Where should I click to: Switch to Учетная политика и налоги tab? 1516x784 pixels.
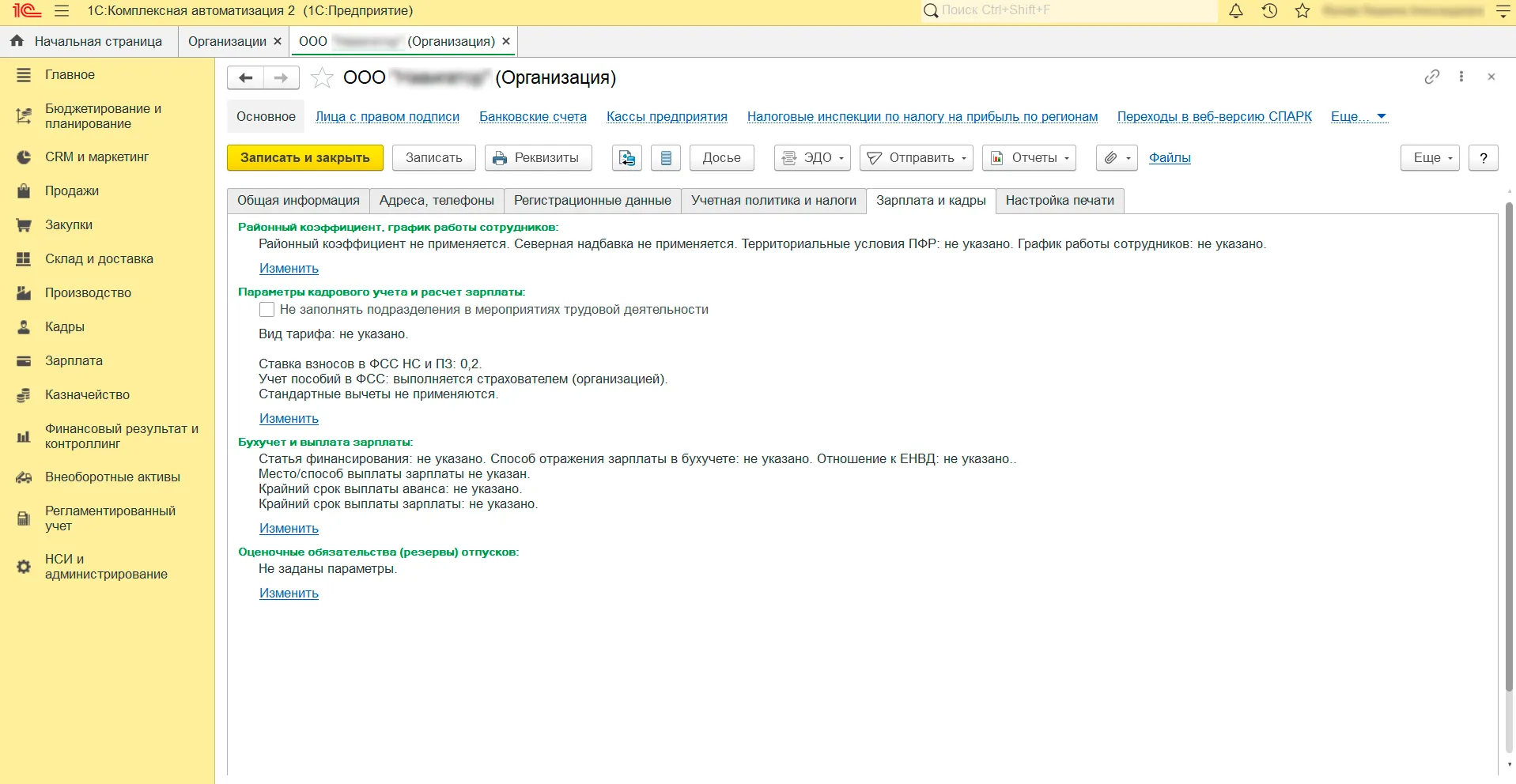773,201
